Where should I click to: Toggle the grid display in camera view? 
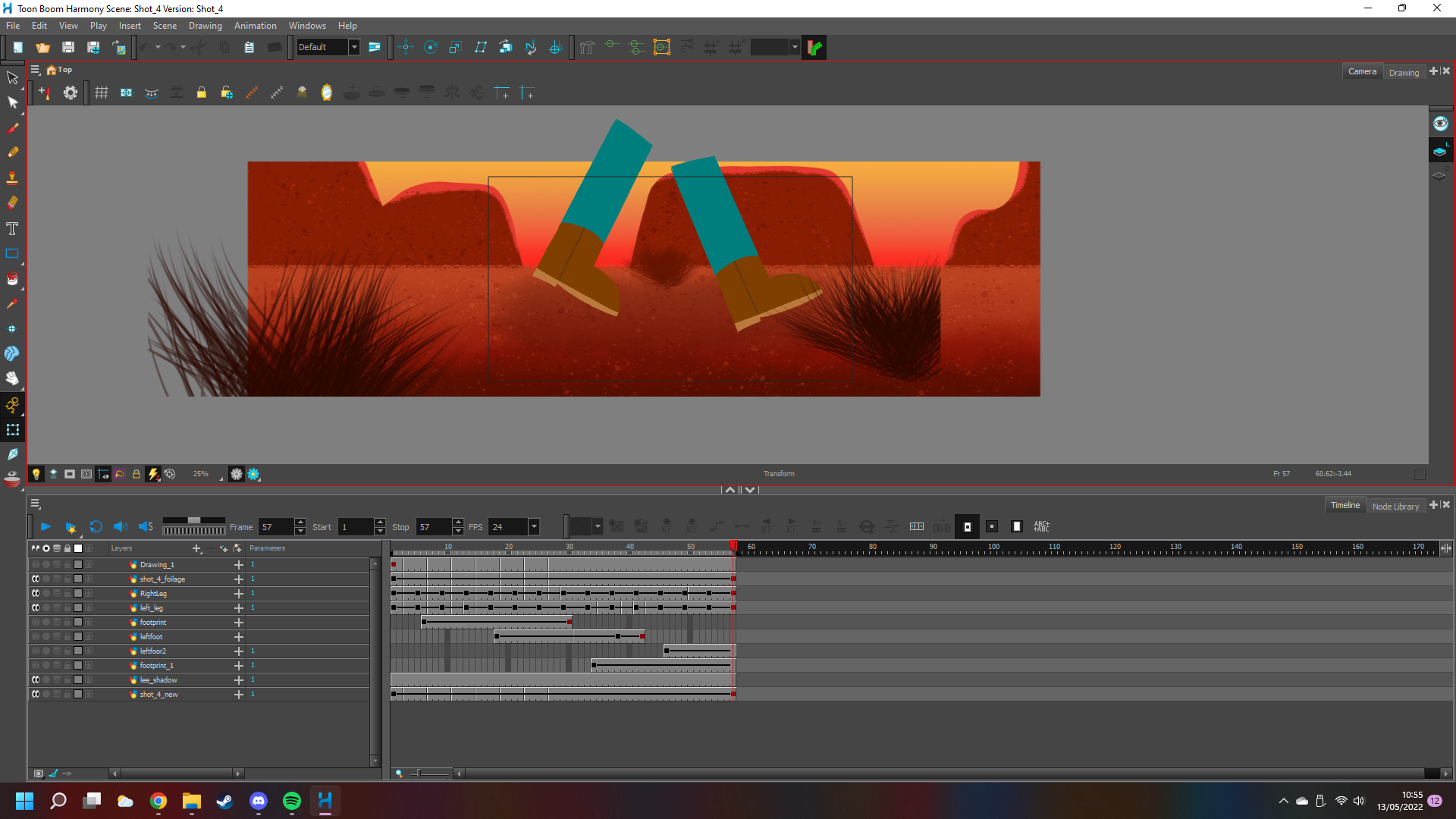(x=101, y=93)
